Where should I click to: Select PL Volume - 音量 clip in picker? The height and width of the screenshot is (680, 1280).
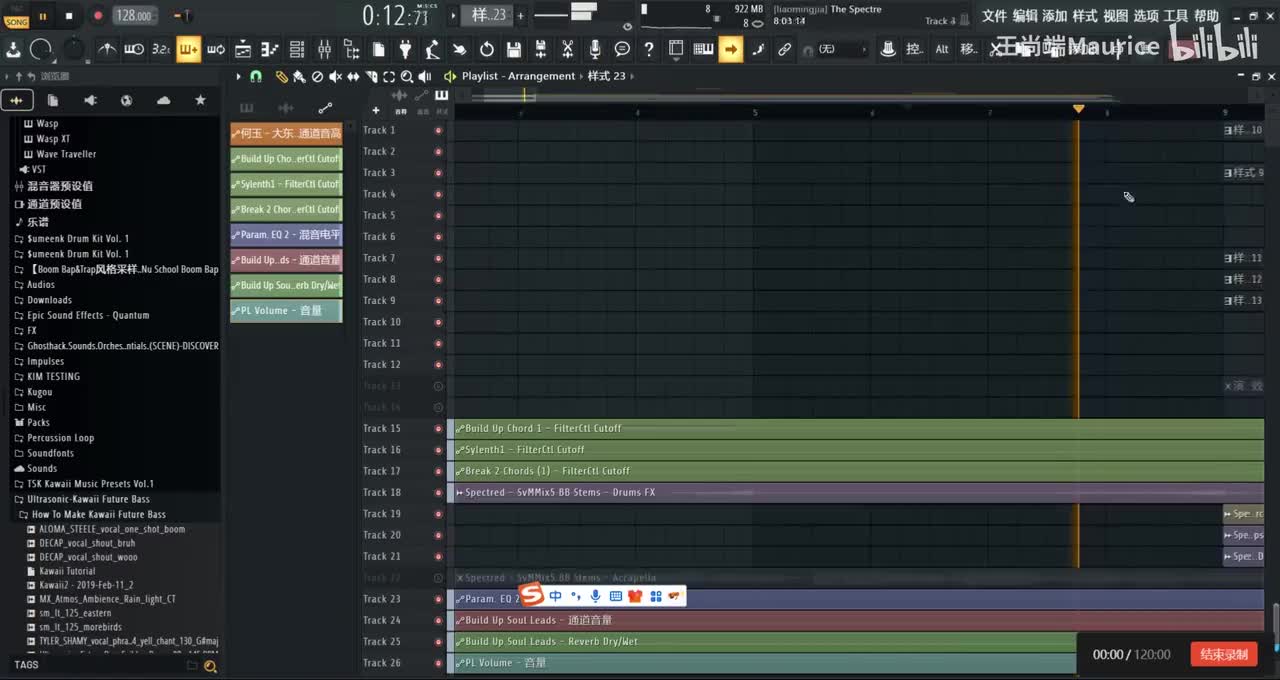coord(286,311)
